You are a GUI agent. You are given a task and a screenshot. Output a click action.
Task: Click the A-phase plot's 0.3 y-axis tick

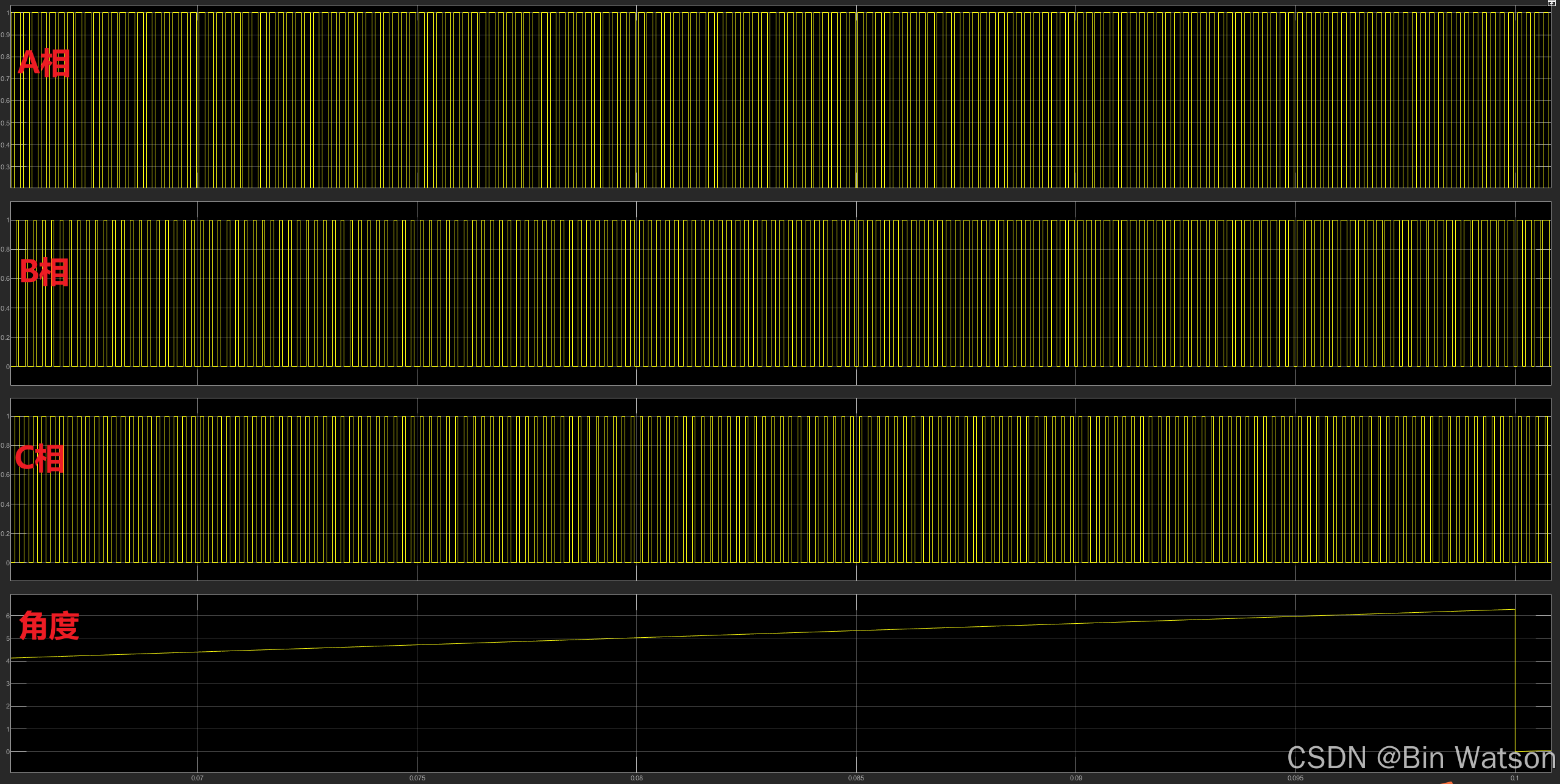[5, 167]
